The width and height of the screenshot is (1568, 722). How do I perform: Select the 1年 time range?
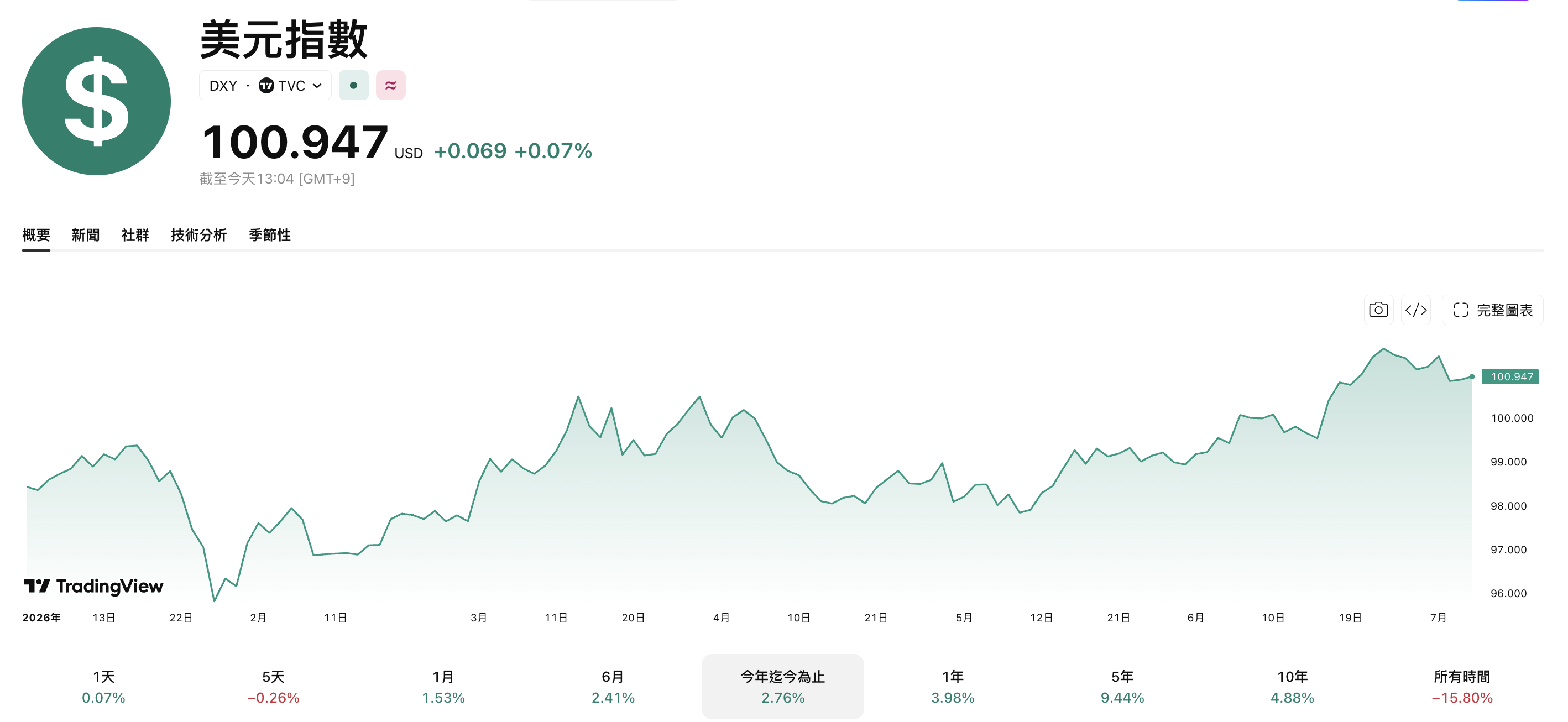[x=953, y=687]
